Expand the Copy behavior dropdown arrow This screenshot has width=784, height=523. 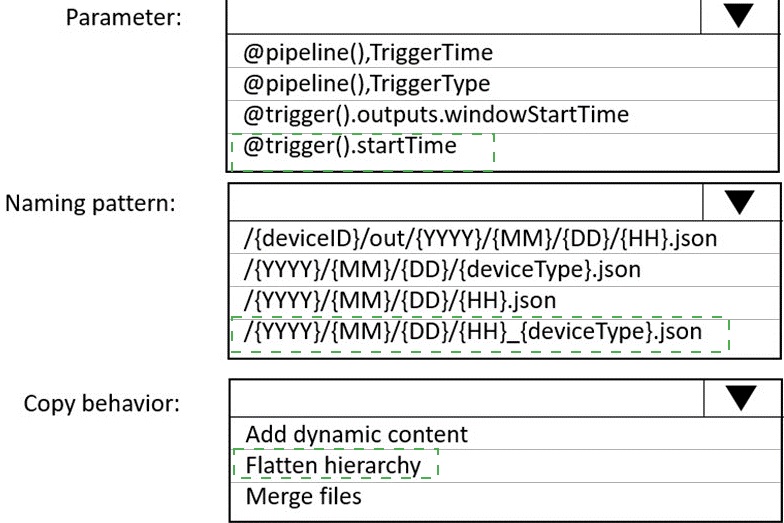pos(740,398)
